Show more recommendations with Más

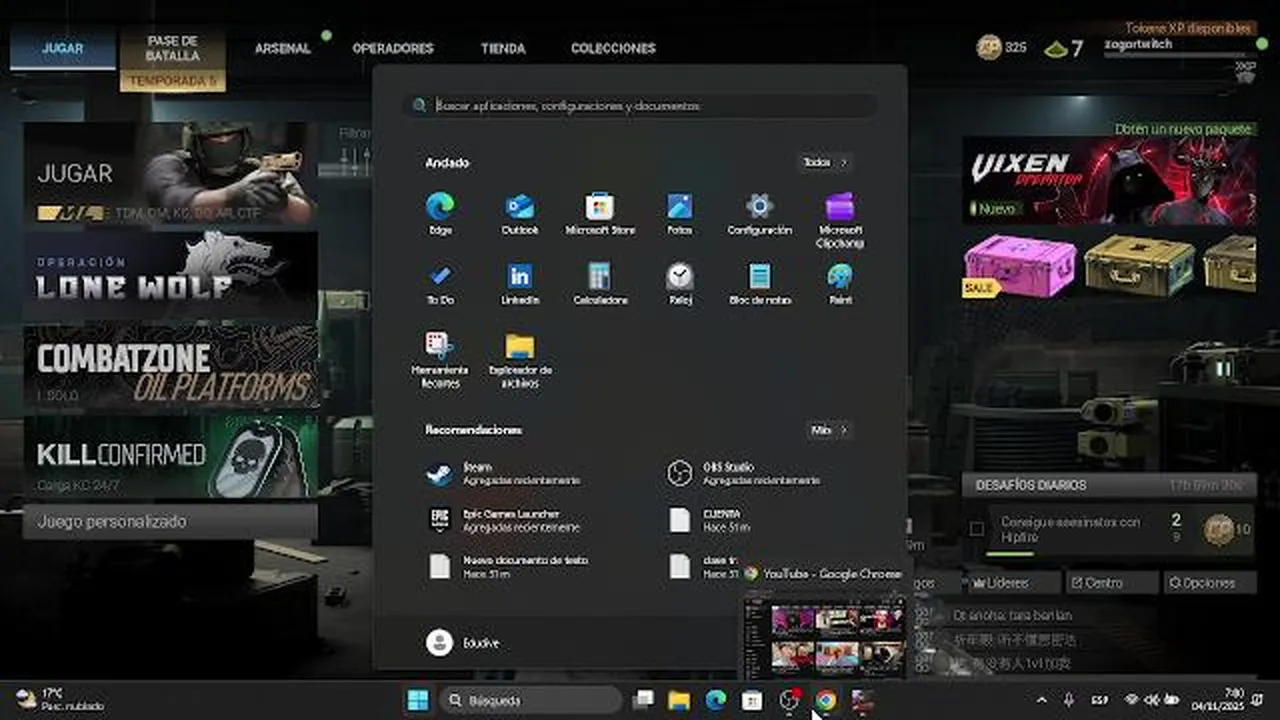point(829,430)
